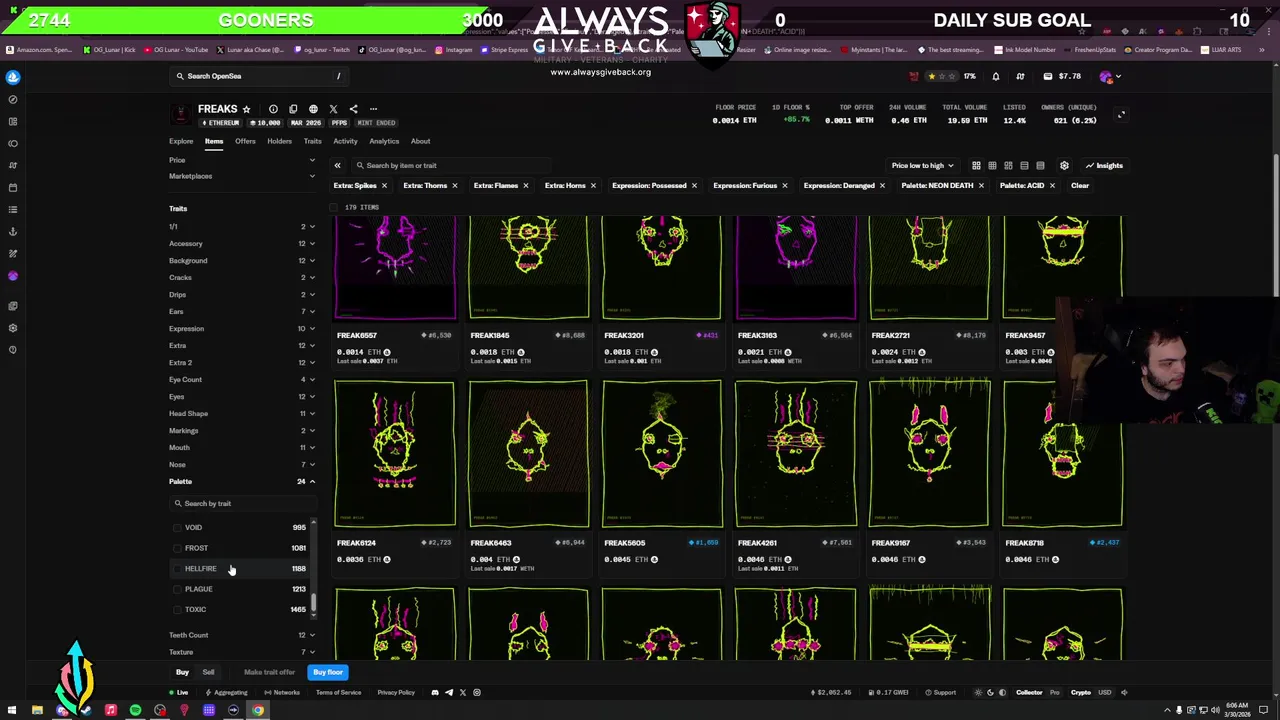This screenshot has height=720, width=1280.
Task: Collapse the filter sidebar with the double-chevron
Action: point(337,165)
